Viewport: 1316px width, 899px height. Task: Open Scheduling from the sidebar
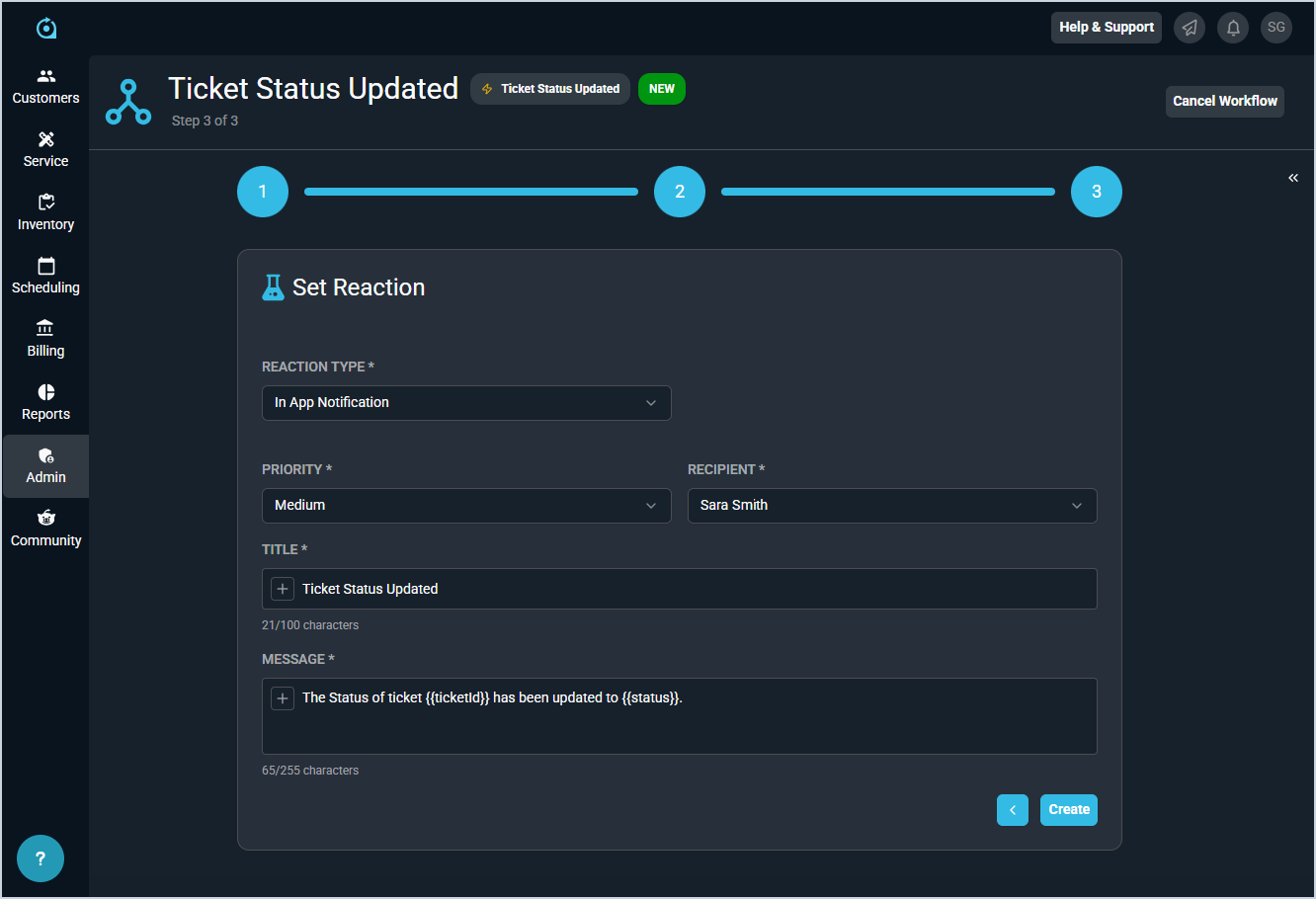(x=45, y=277)
